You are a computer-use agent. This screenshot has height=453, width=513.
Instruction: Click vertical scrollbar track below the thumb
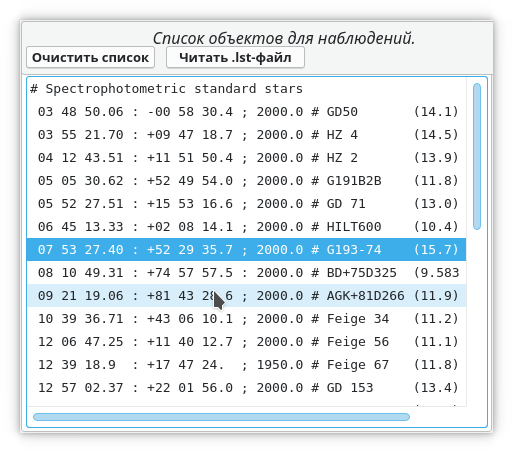coord(477,317)
